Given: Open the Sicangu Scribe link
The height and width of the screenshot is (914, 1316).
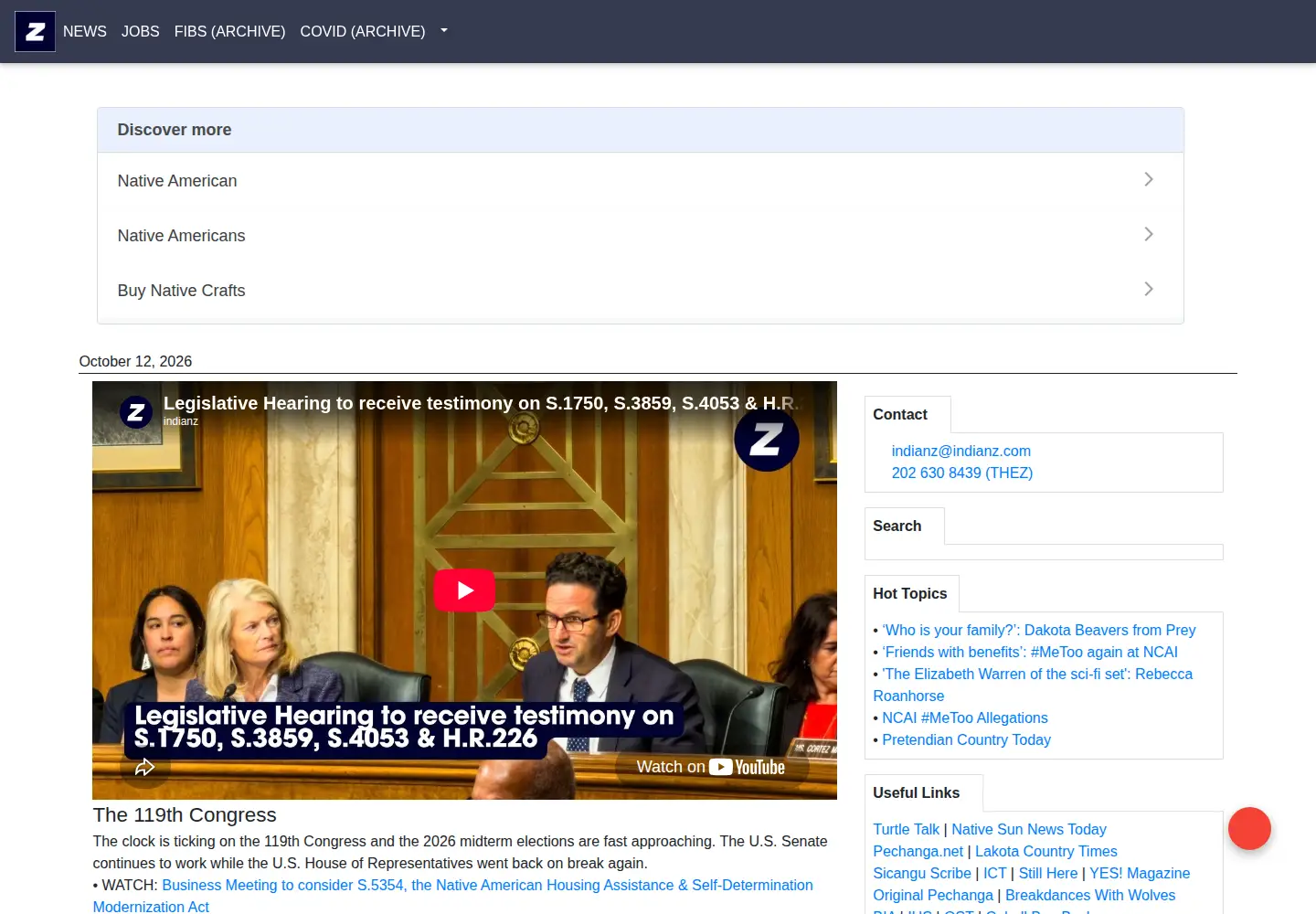Looking at the screenshot, I should (922, 873).
